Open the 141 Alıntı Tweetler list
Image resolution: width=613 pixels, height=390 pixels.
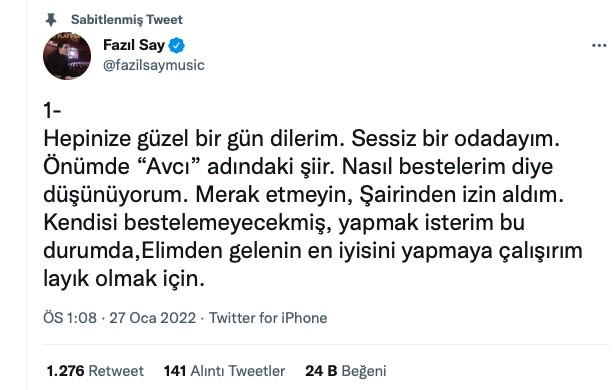click(x=224, y=371)
